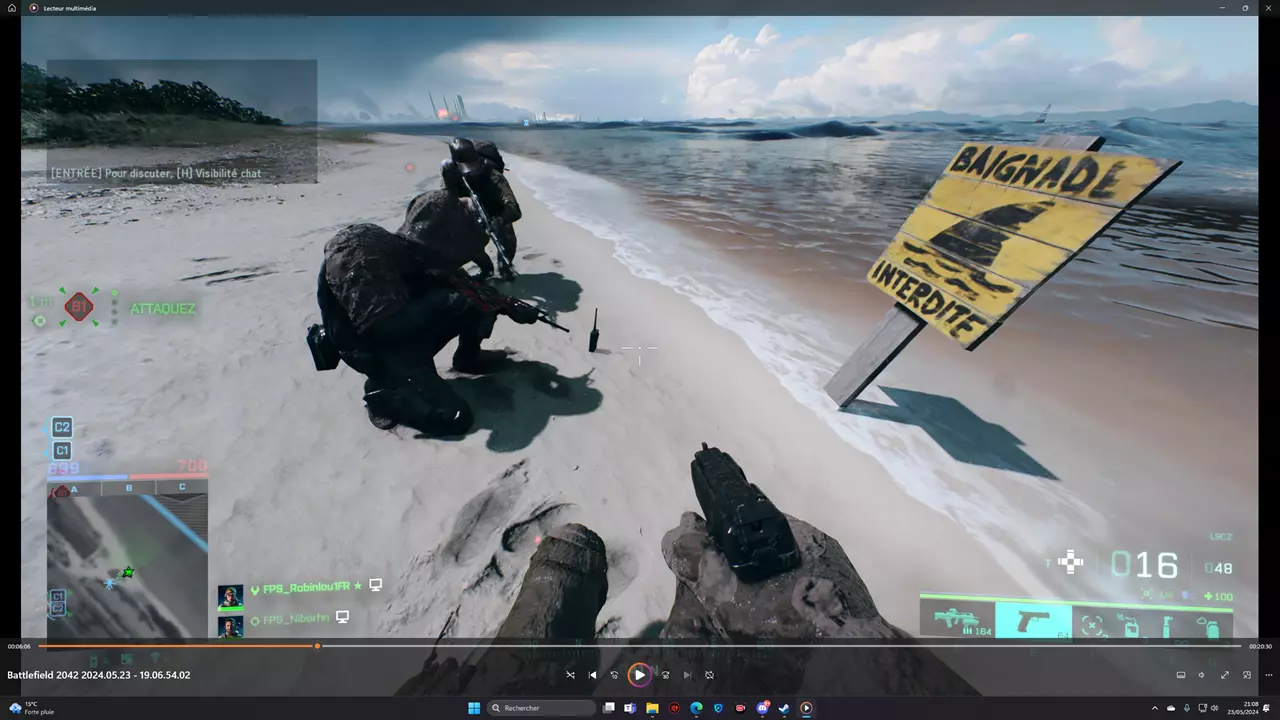Open File Explorer from the taskbar
The width and height of the screenshot is (1280, 720).
click(x=652, y=708)
